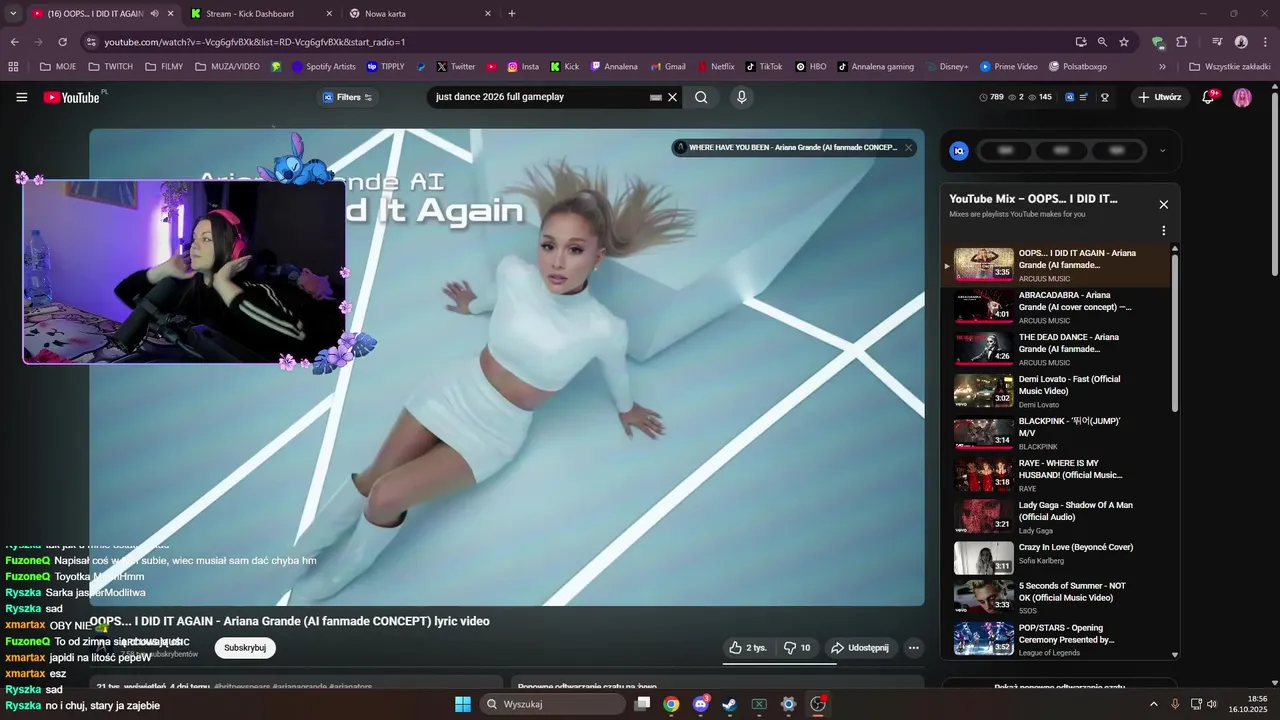This screenshot has width=1280, height=720.
Task: Open Wszystkie zakładki all-bookmarks folder
Action: [1229, 67]
